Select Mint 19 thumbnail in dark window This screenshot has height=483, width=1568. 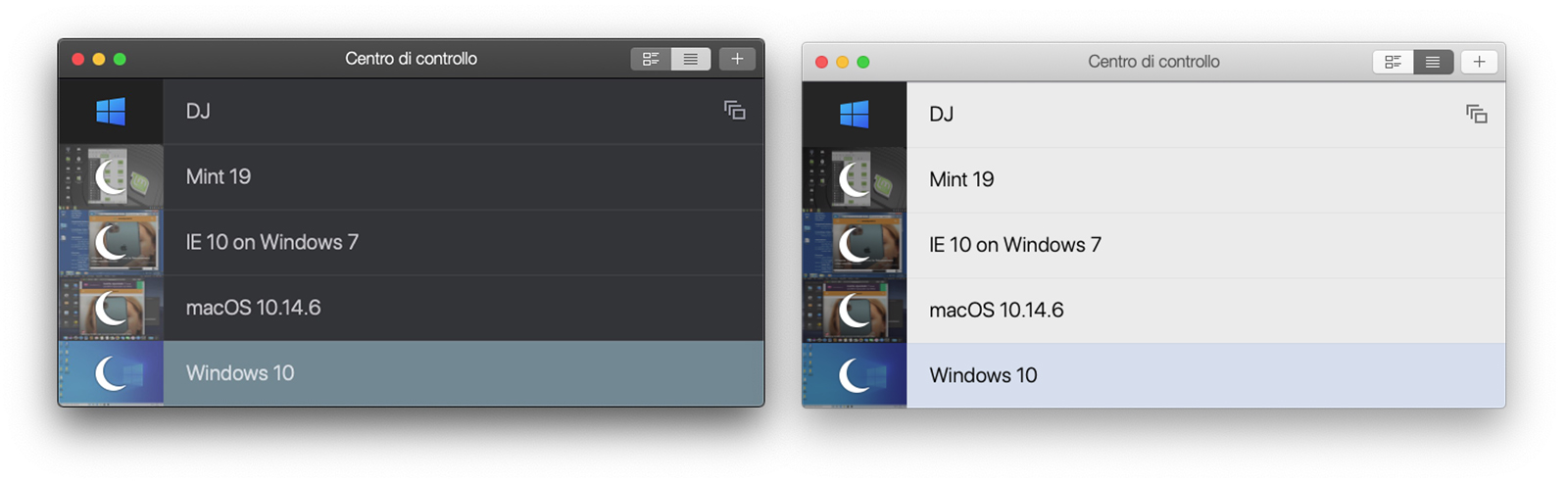coord(111,177)
